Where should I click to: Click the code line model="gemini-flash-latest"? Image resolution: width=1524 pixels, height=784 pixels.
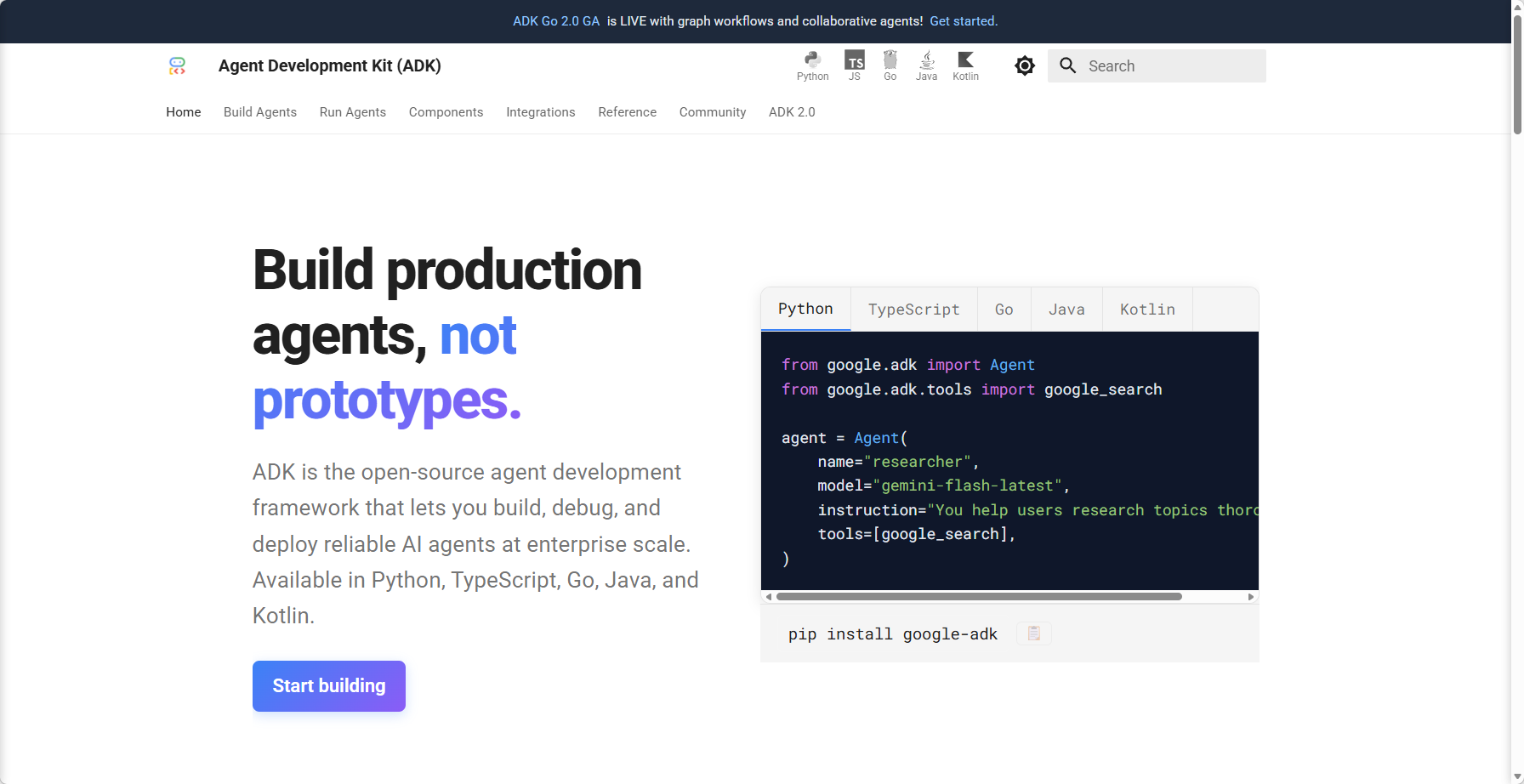944,486
